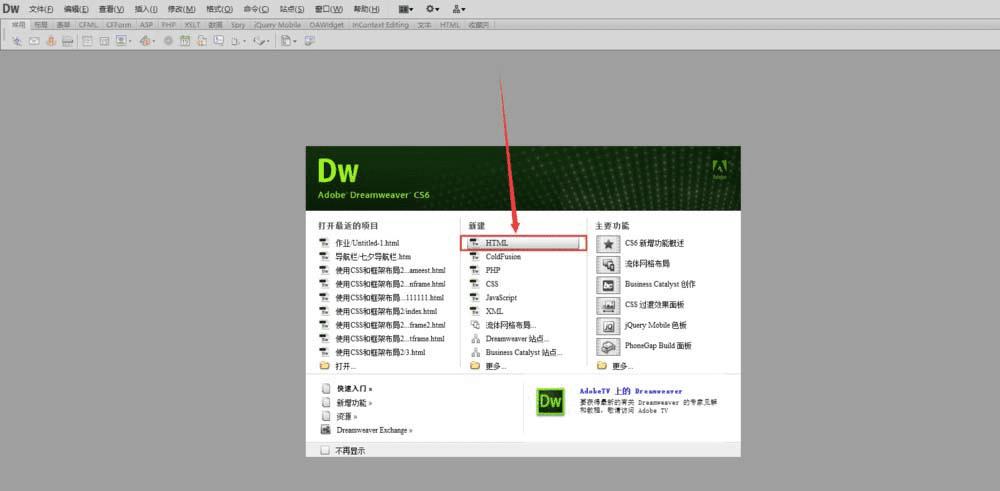
Task: Insert a Table from the Common toolbar
Action: pyautogui.click(x=87, y=41)
